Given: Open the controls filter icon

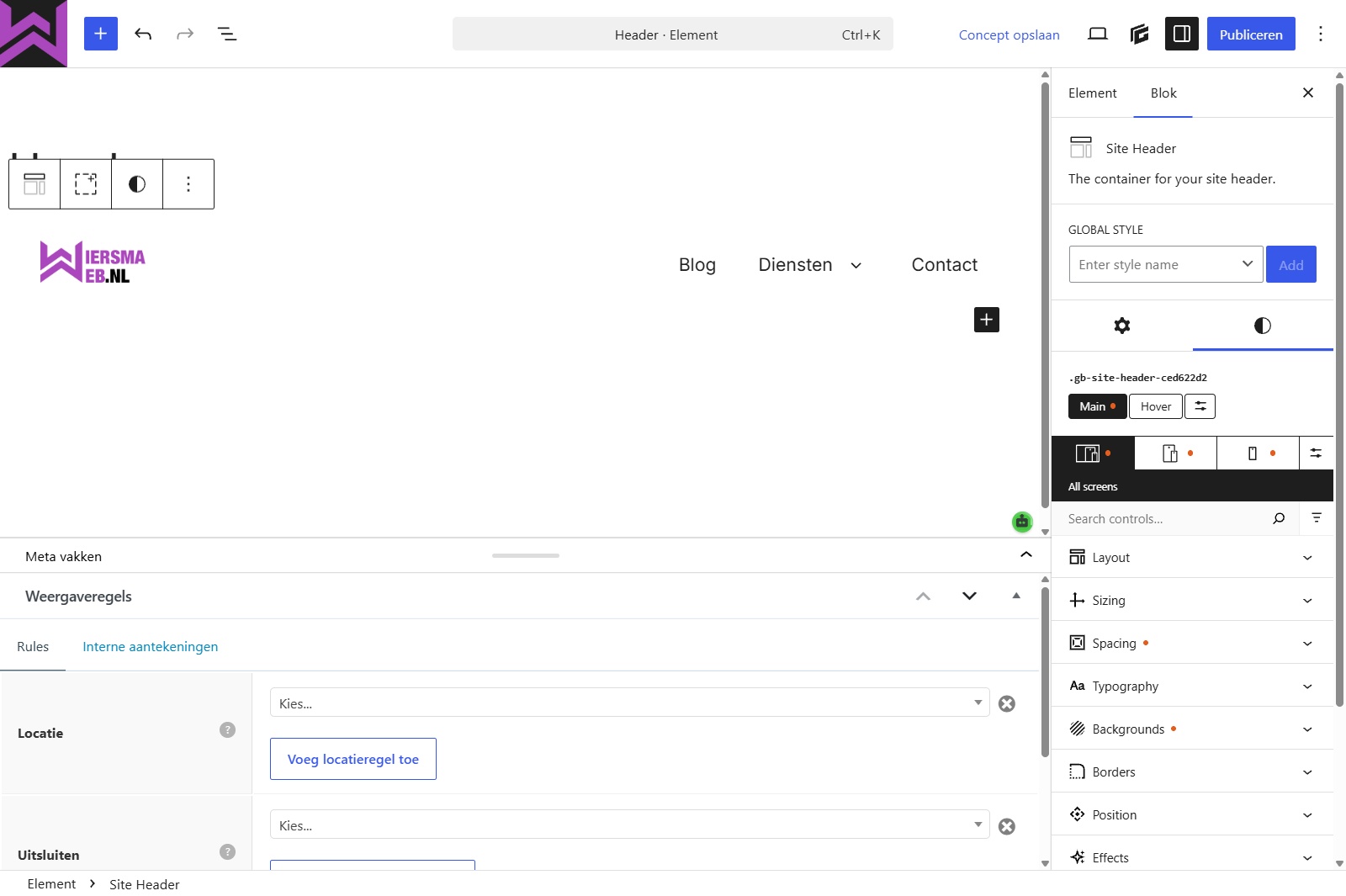Looking at the screenshot, I should 1317,518.
